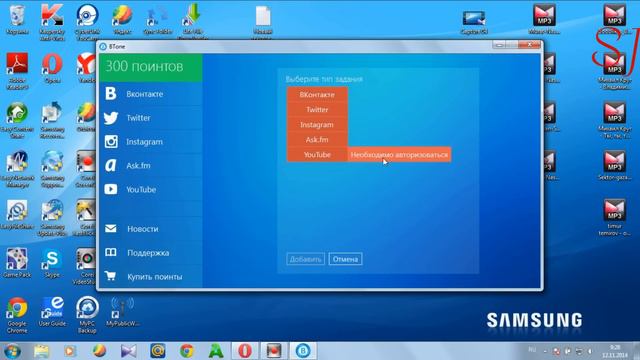The width and height of the screenshot is (640, 360).
Task: Click the Отмена button
Action: (345, 259)
